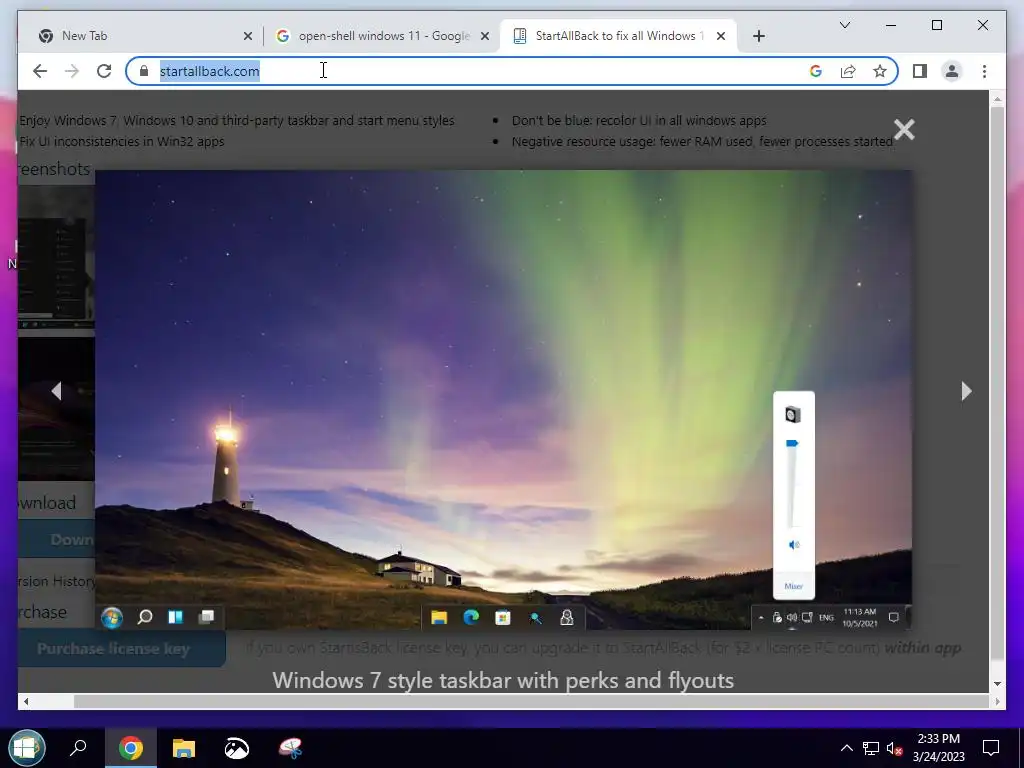
Task: Share this page using share icon
Action: point(848,71)
